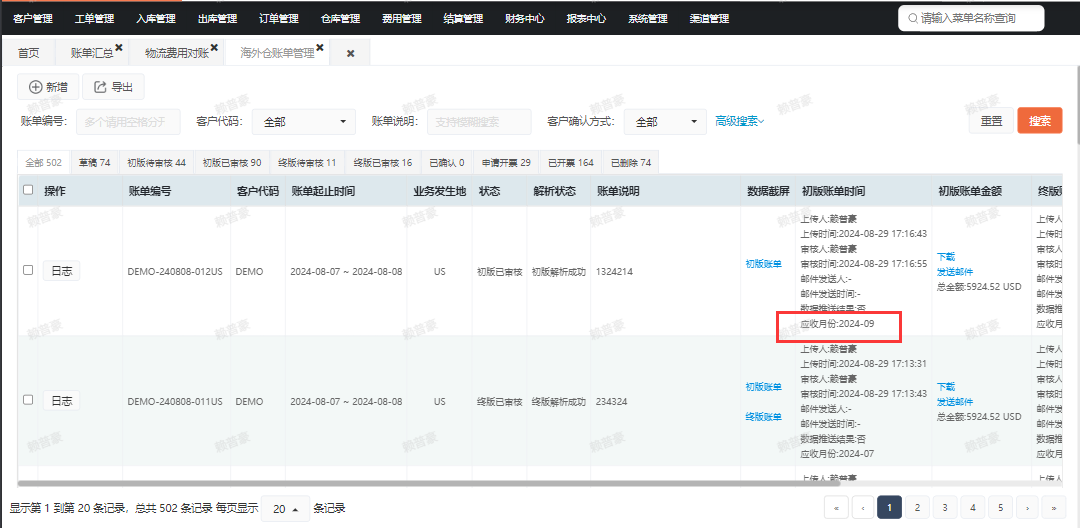The width and height of the screenshot is (1080, 528).
Task: Open the 报表中心 menu
Action: tap(586, 19)
